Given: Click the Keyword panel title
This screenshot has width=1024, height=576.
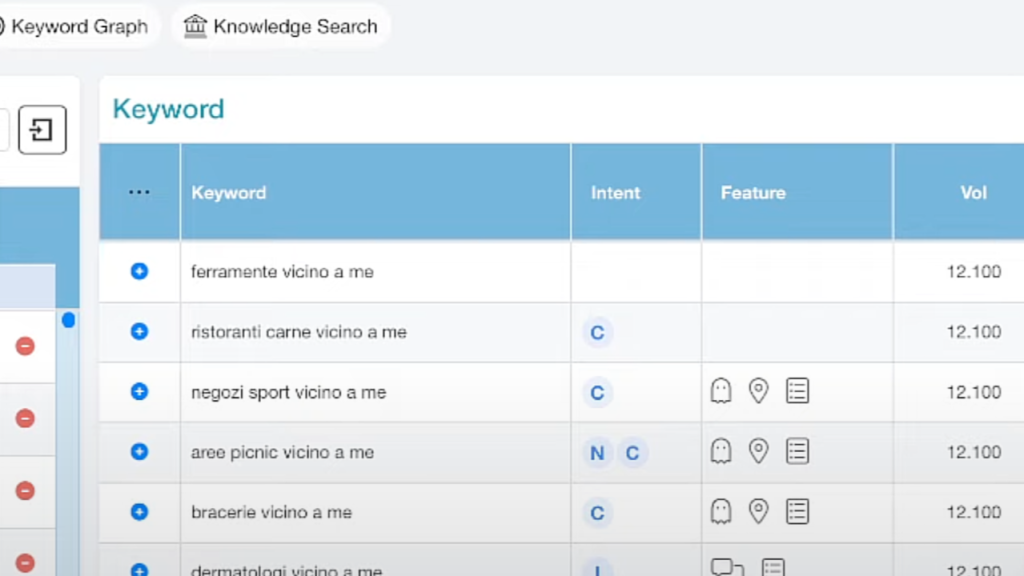Looking at the screenshot, I should click(168, 109).
